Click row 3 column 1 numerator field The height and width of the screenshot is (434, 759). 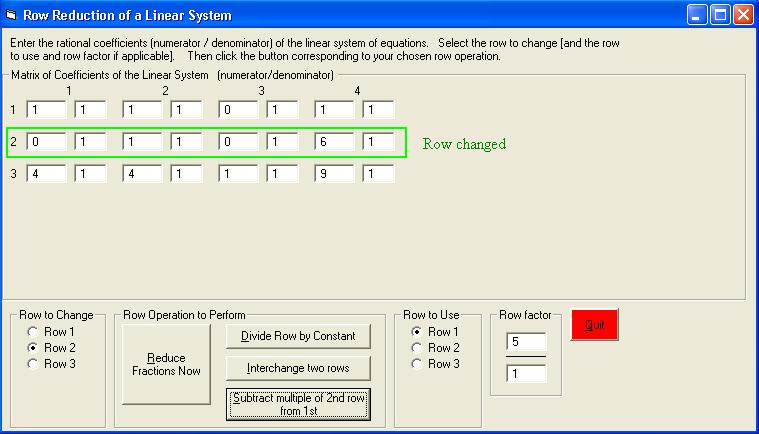point(46,174)
